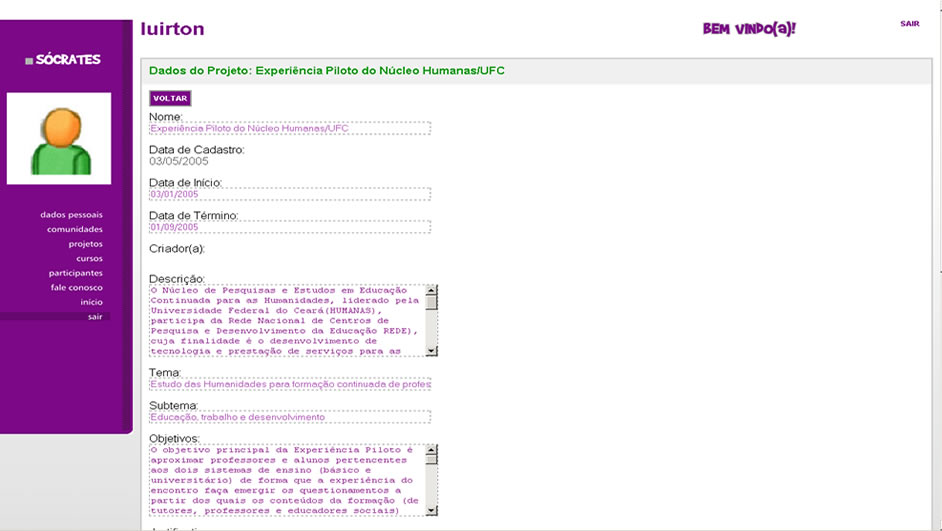Open dados pessoais in sidebar
Image resolution: width=942 pixels, height=531 pixels.
[x=71, y=215]
